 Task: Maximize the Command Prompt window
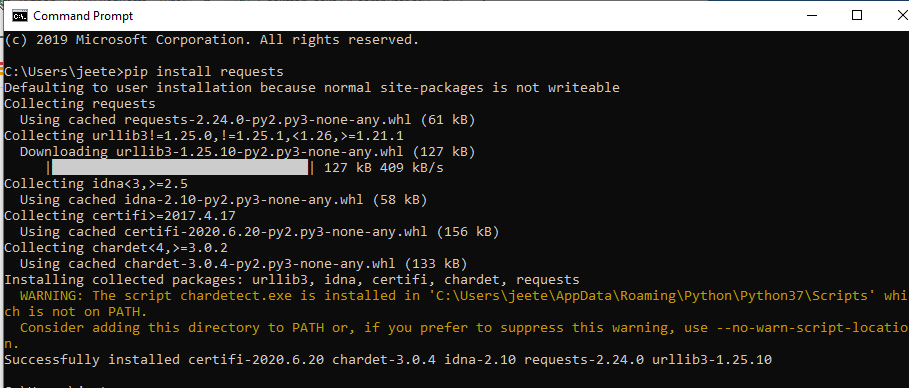(x=857, y=16)
